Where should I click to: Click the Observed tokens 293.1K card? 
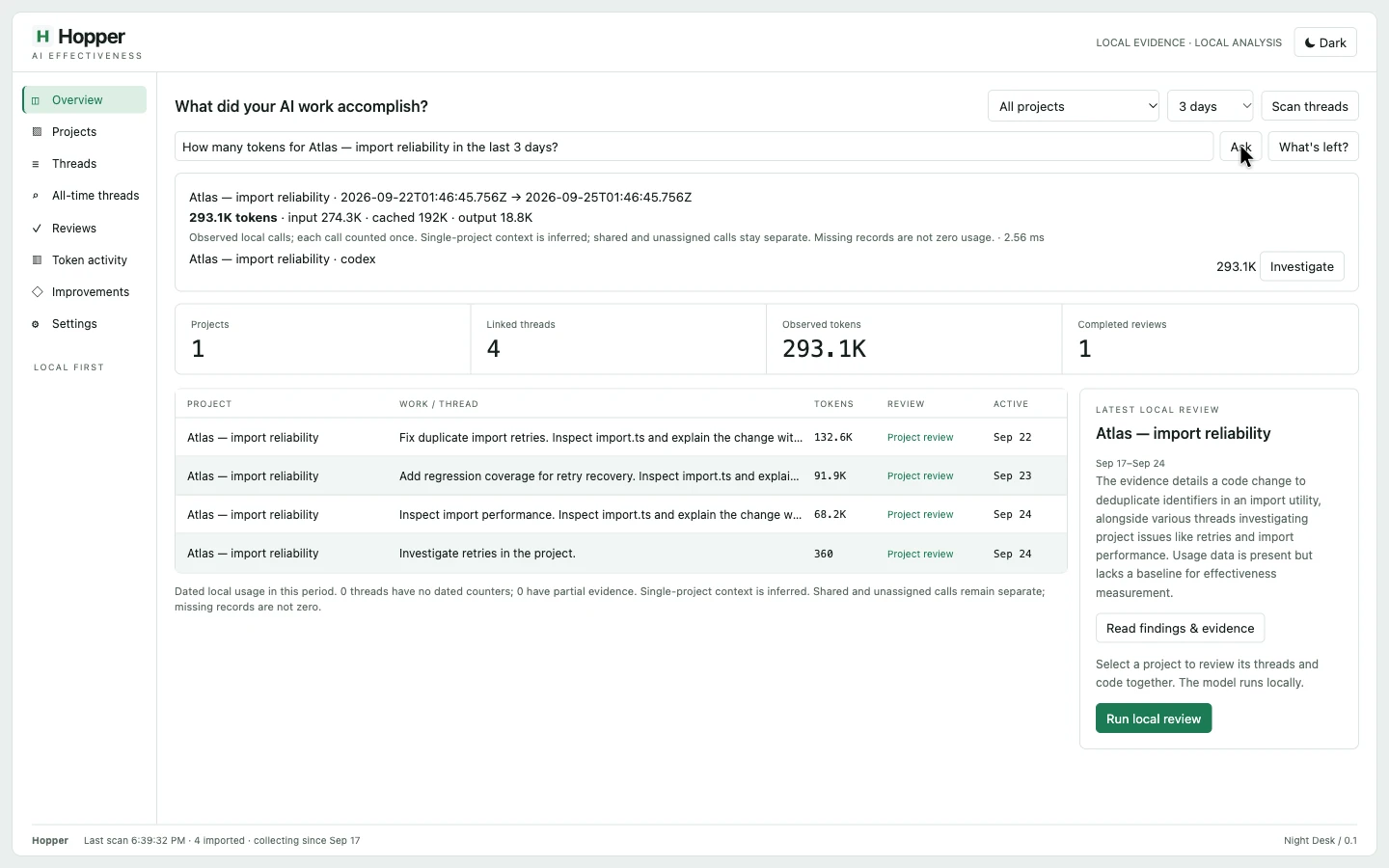coord(913,339)
